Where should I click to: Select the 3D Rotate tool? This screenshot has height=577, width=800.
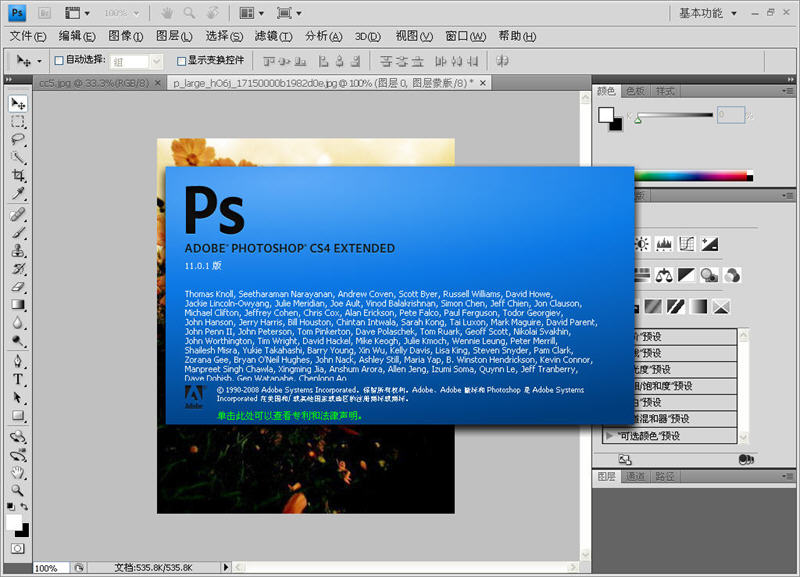click(x=18, y=437)
